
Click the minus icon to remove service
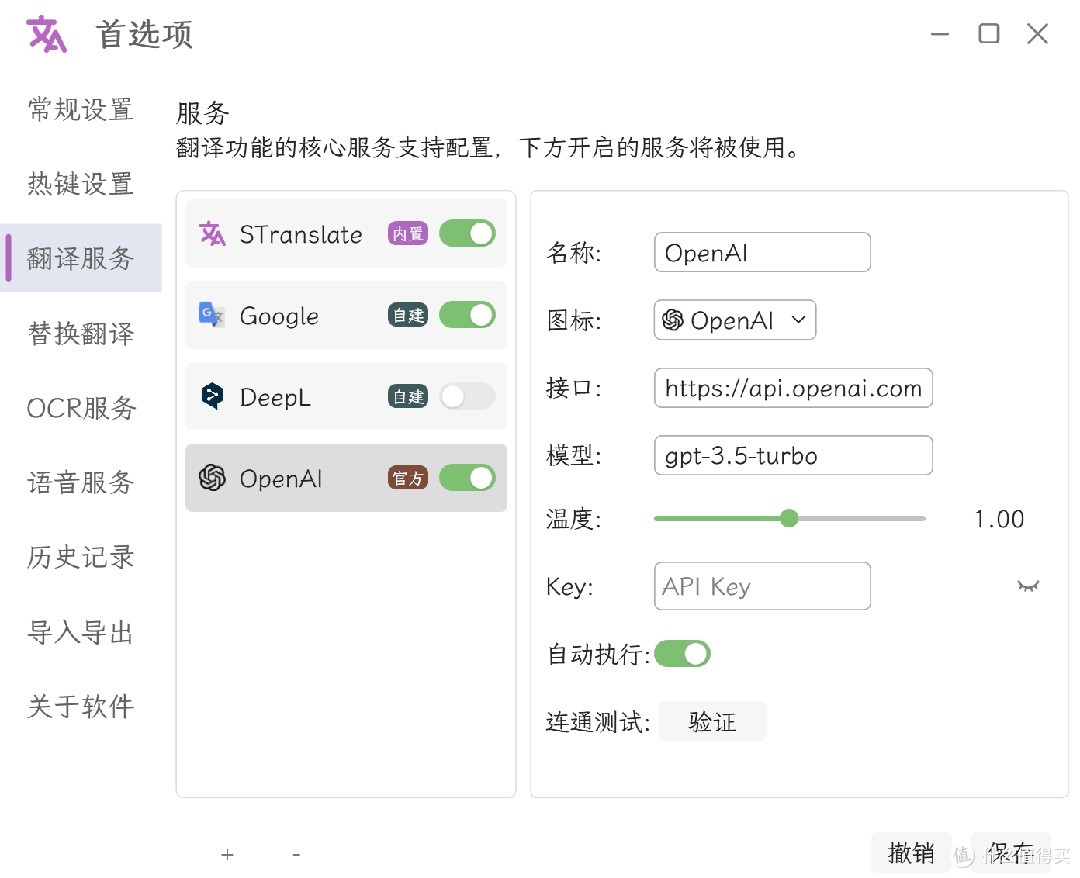(296, 855)
